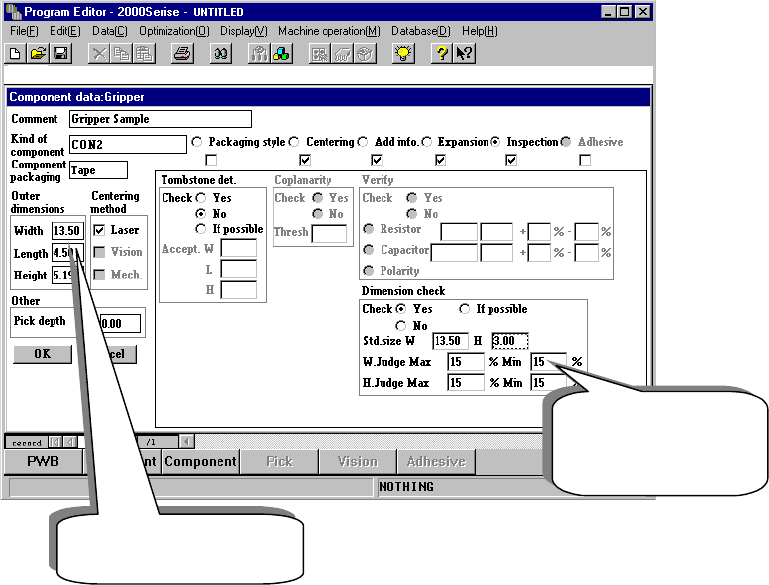
Task: Click the Std.size H input field
Action: coord(509,342)
